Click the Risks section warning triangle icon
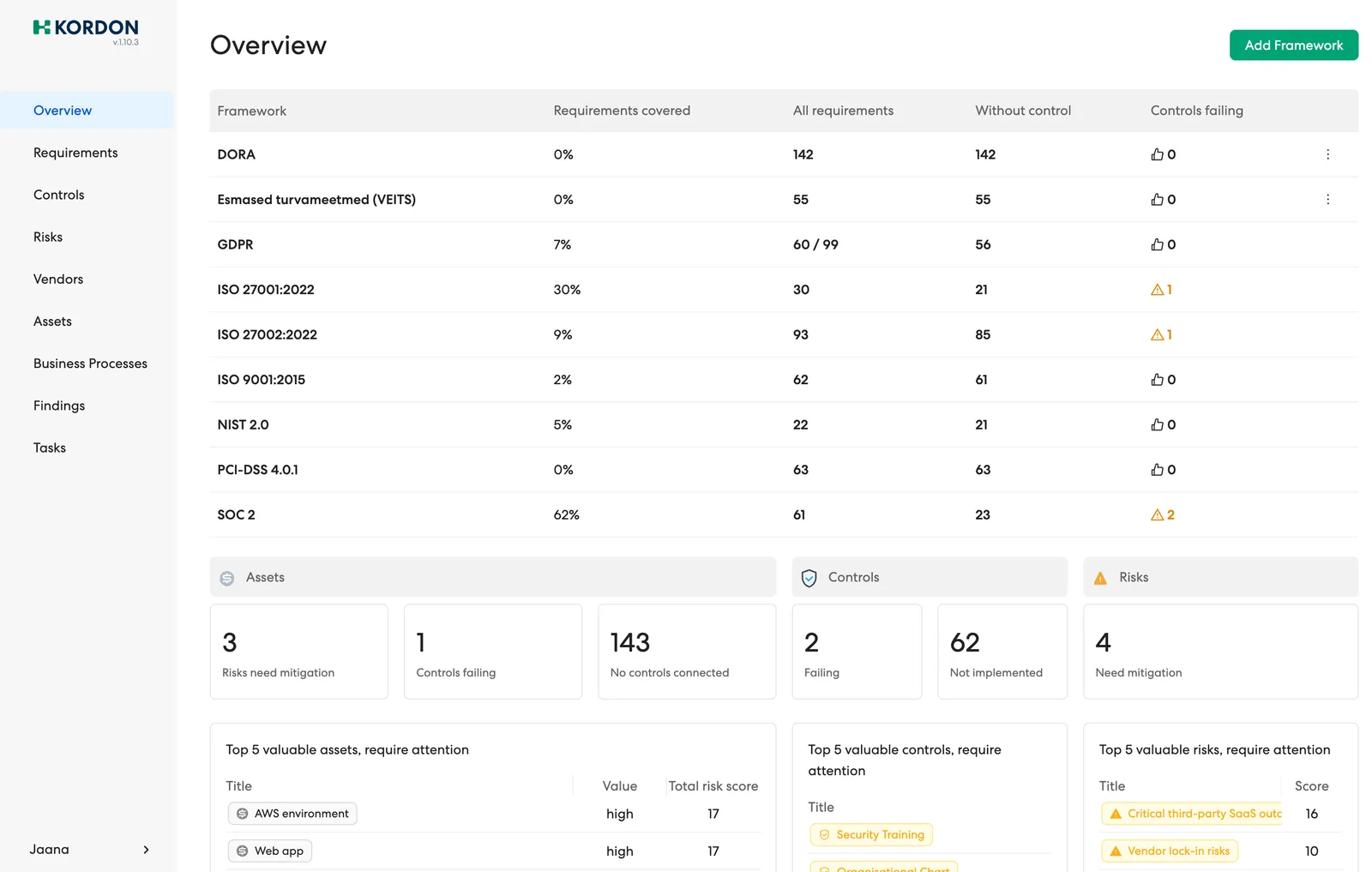 1100,578
